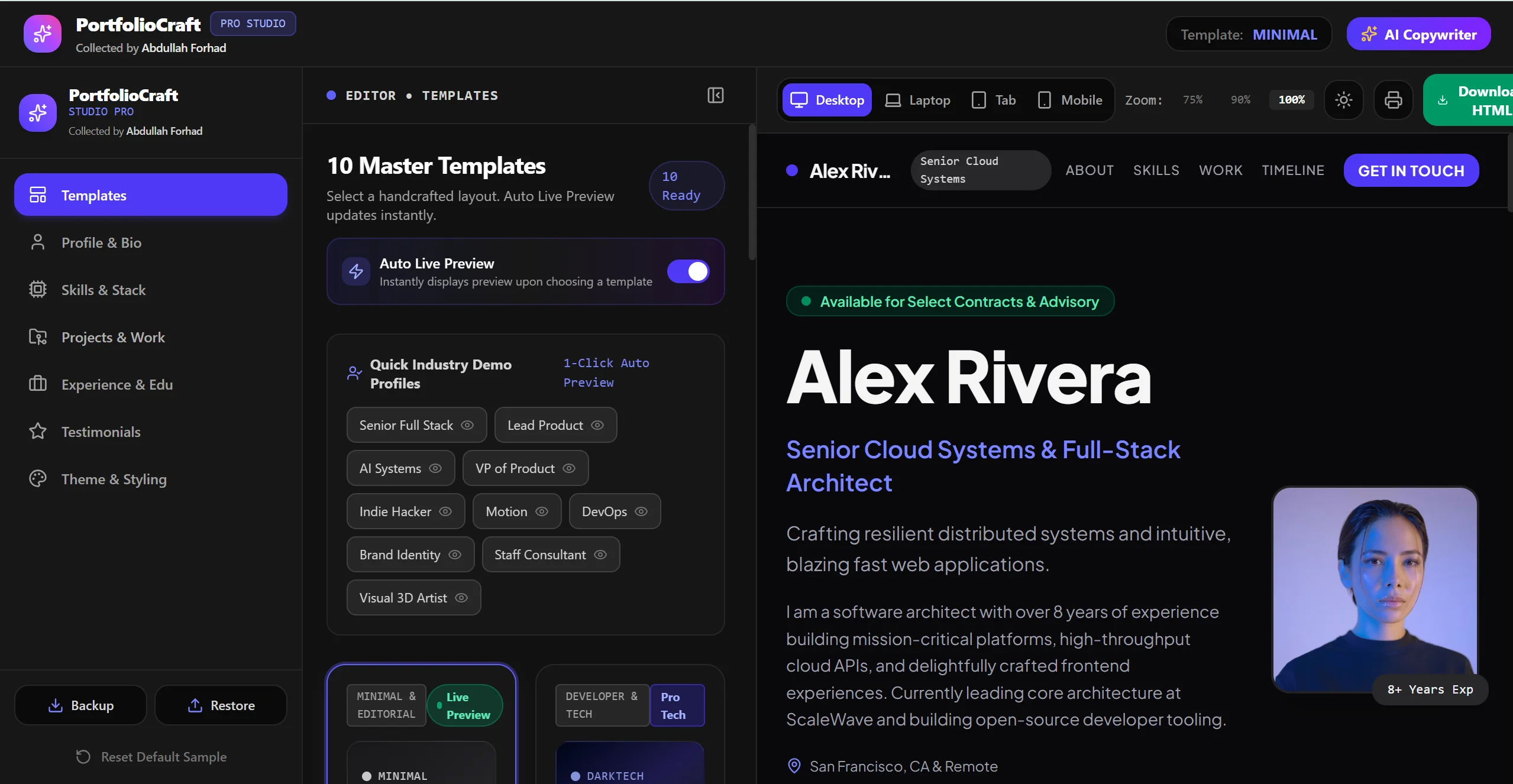This screenshot has width=1513, height=784.
Task: Set zoom to 75%
Action: (1192, 100)
